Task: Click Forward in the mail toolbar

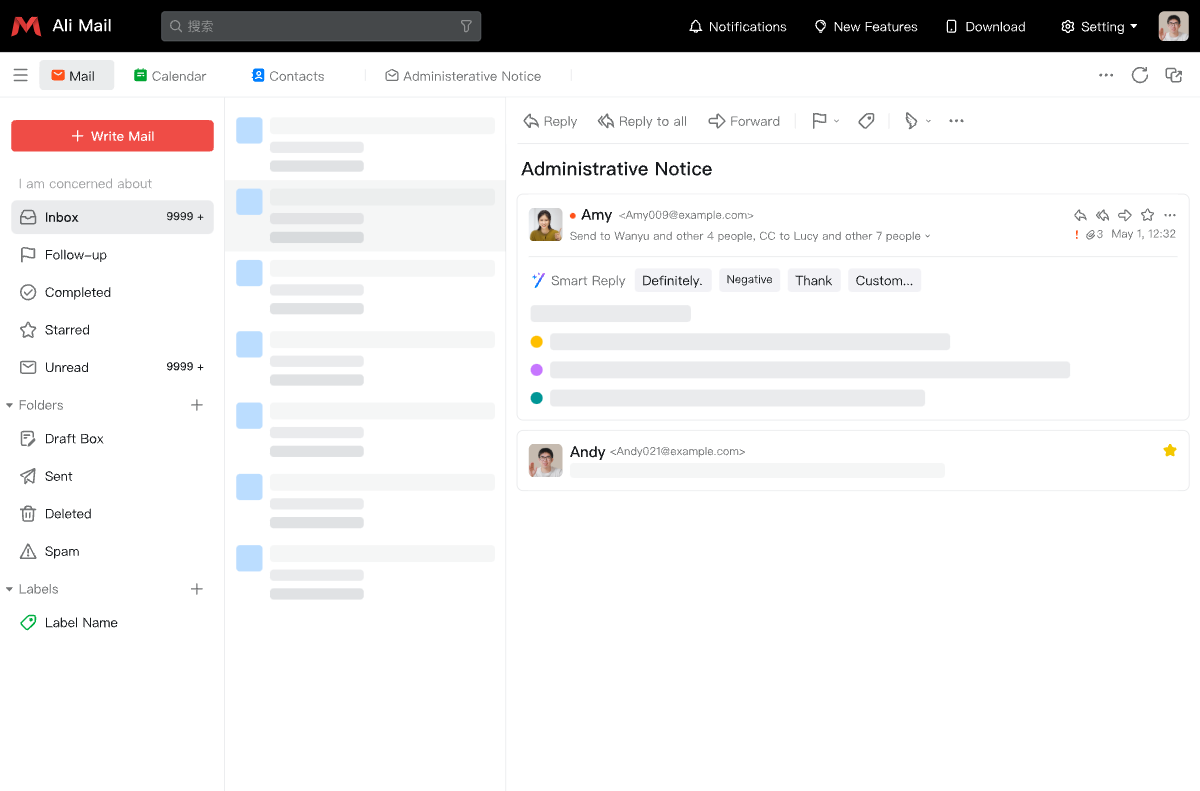Action: pyautogui.click(x=744, y=121)
